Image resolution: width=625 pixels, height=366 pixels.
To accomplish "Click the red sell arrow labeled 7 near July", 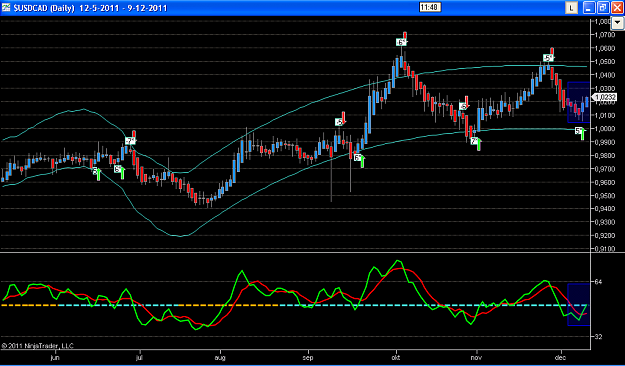I will 134,135.
